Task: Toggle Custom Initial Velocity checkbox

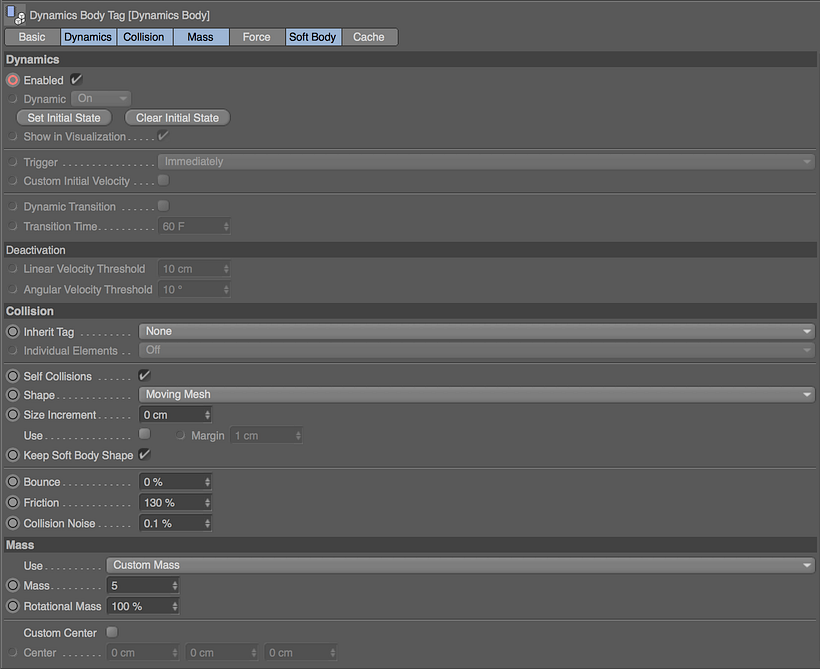Action: tap(164, 180)
